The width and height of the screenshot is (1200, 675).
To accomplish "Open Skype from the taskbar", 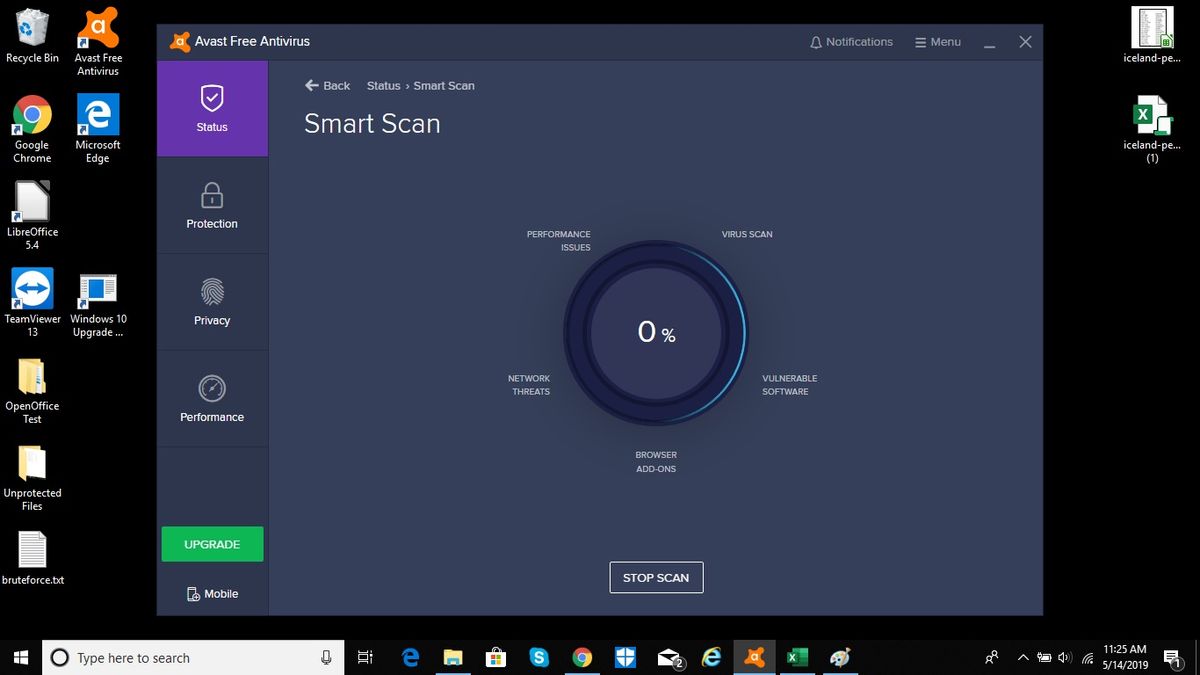I will [x=539, y=657].
